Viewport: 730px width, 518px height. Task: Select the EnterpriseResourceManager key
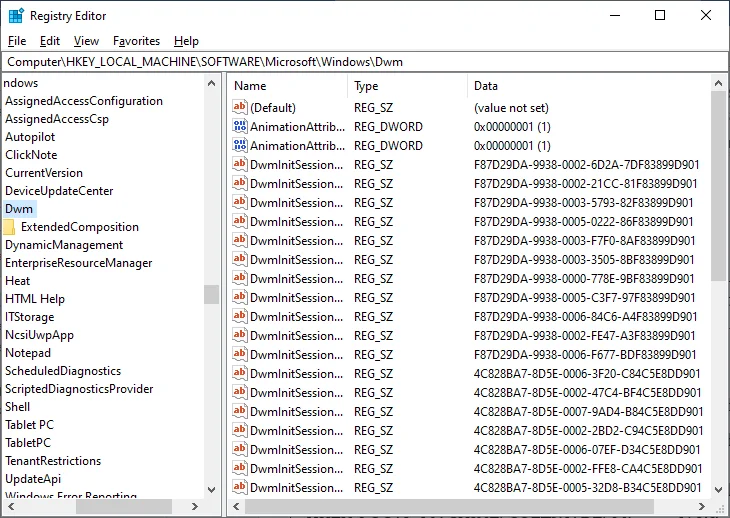[x=79, y=263]
